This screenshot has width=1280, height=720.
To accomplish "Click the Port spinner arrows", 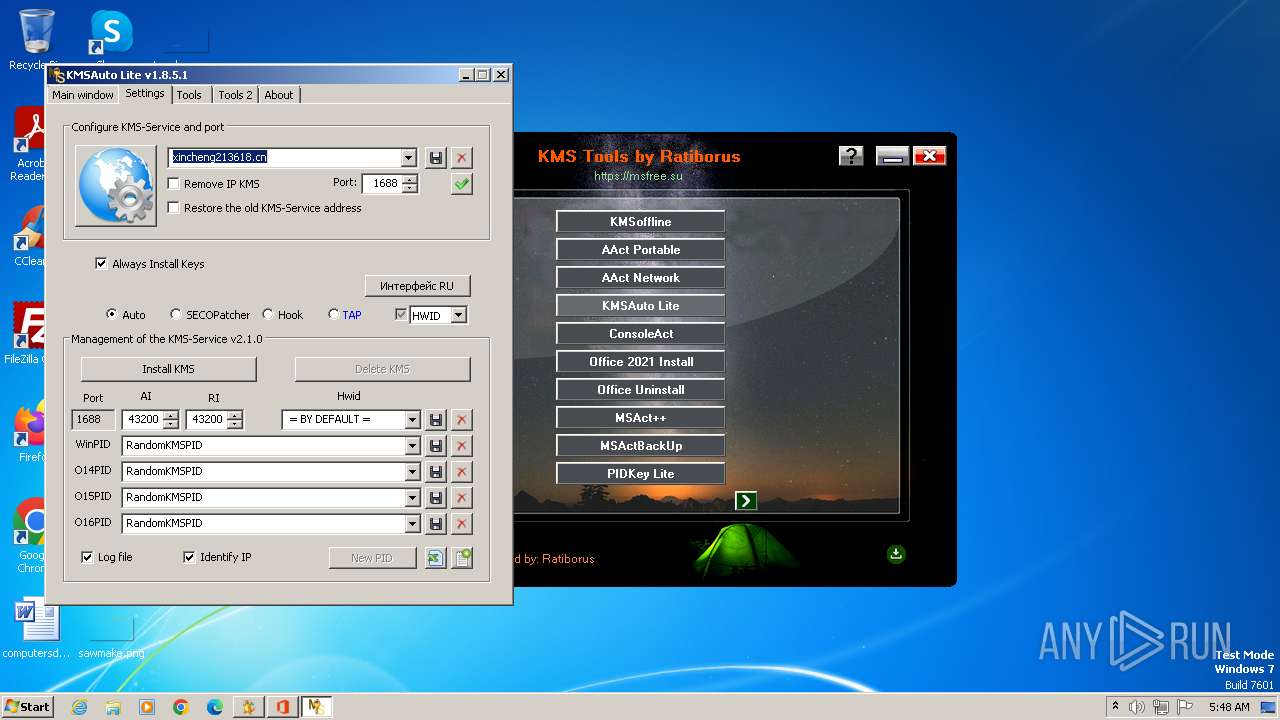I will pyautogui.click(x=409, y=184).
